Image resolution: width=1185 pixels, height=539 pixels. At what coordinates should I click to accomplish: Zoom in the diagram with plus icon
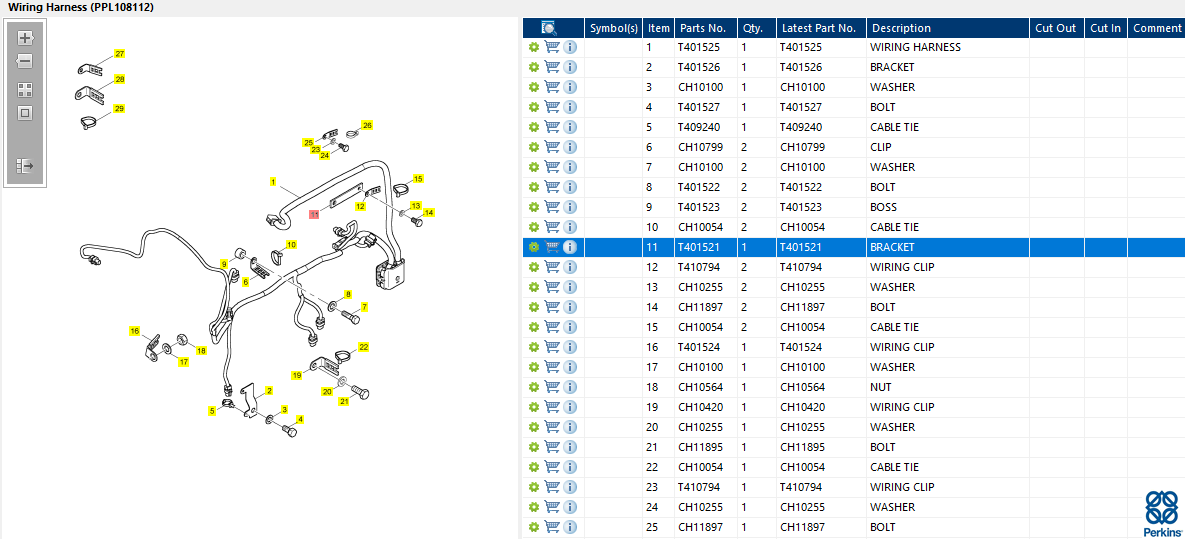pyautogui.click(x=25, y=37)
